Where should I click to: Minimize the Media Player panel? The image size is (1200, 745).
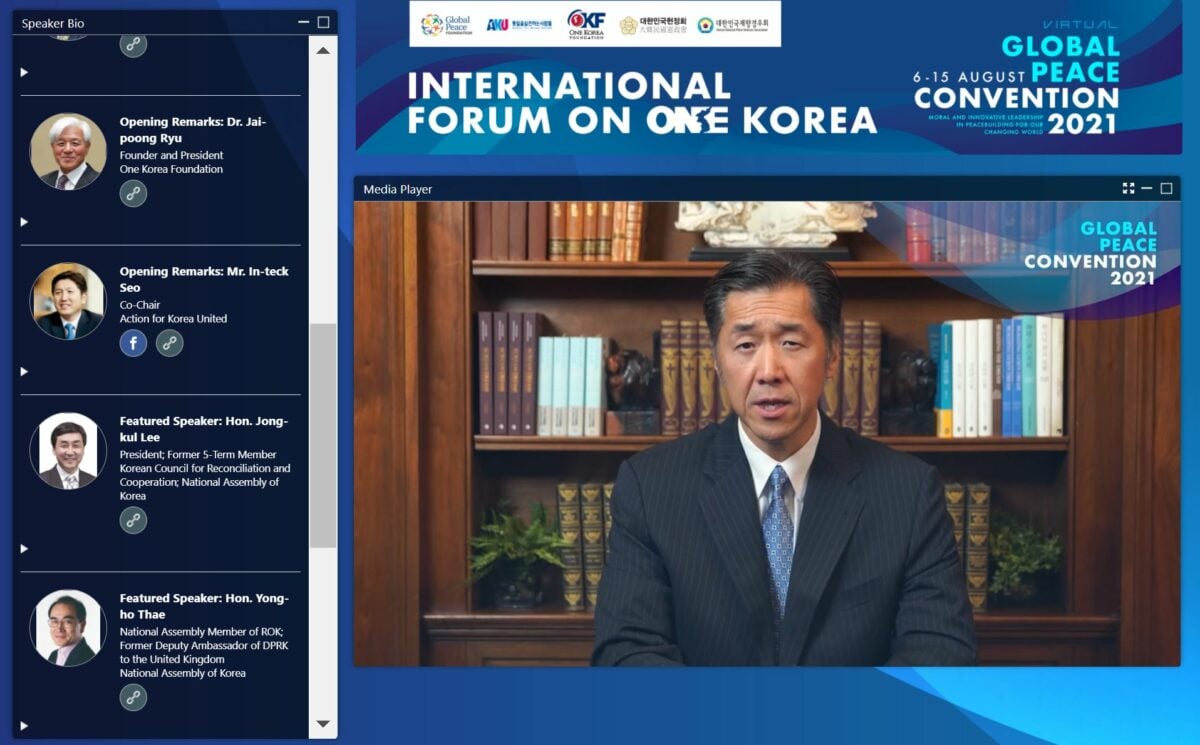[1147, 188]
